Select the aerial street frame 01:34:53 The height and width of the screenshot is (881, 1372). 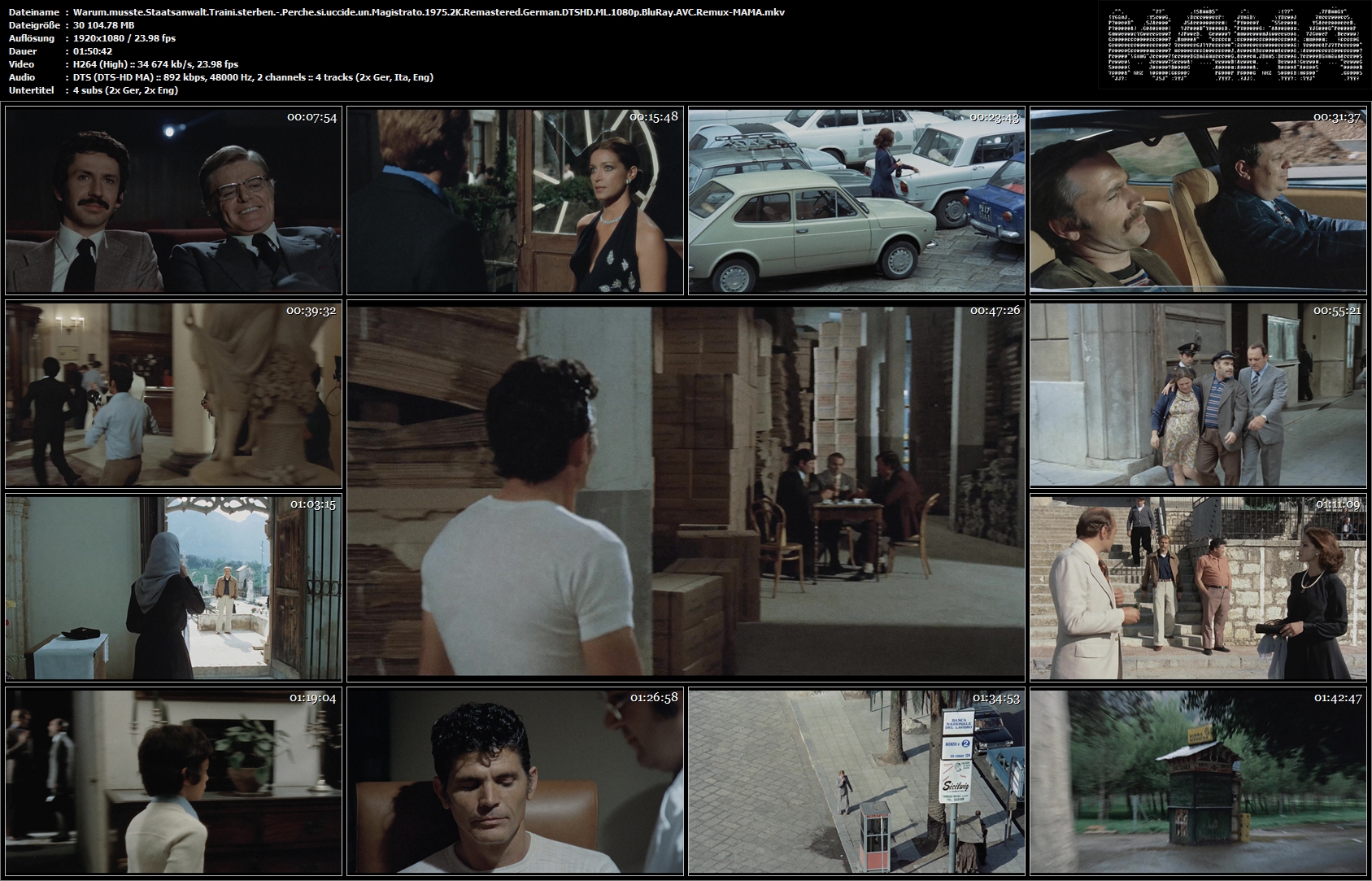click(x=856, y=781)
